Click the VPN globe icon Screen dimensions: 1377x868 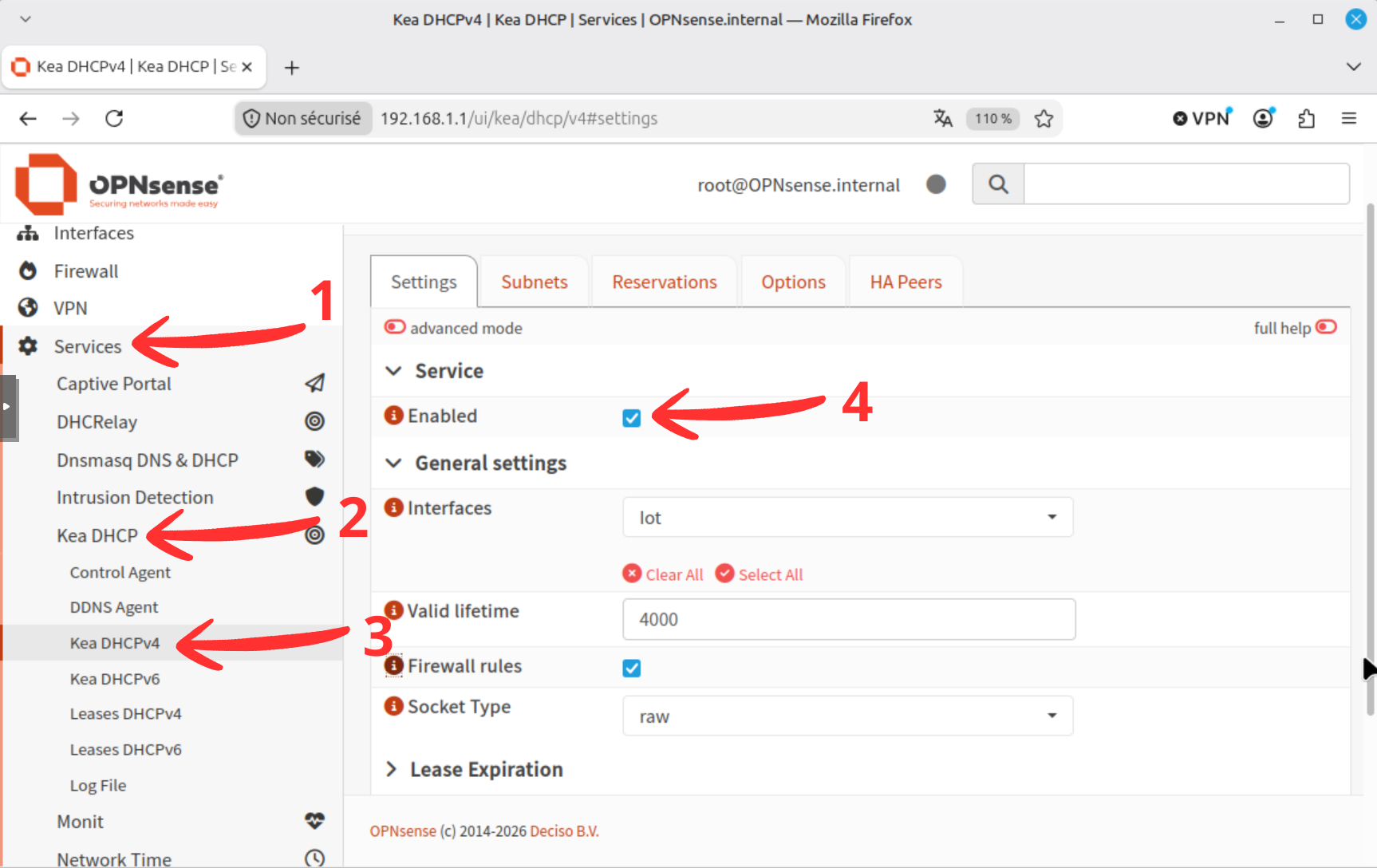point(28,308)
